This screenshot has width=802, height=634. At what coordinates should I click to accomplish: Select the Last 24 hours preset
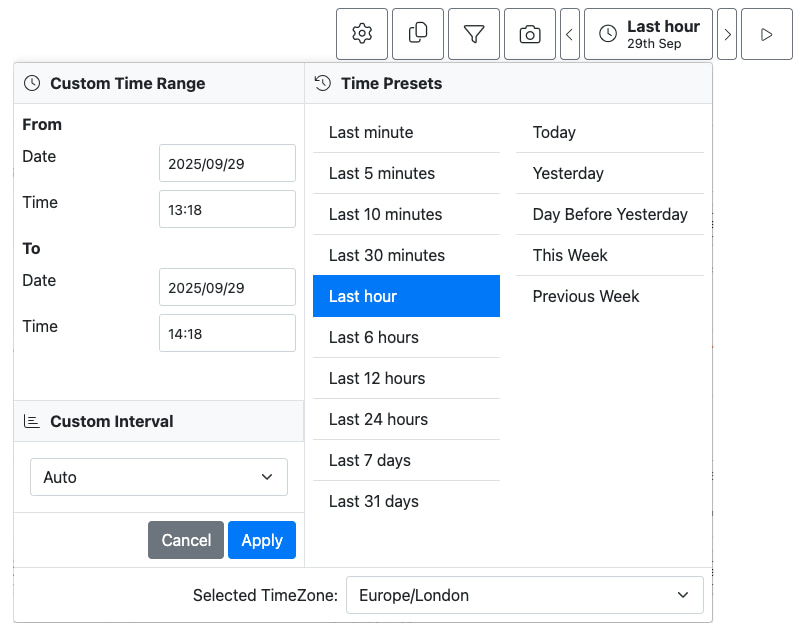[x=405, y=419]
